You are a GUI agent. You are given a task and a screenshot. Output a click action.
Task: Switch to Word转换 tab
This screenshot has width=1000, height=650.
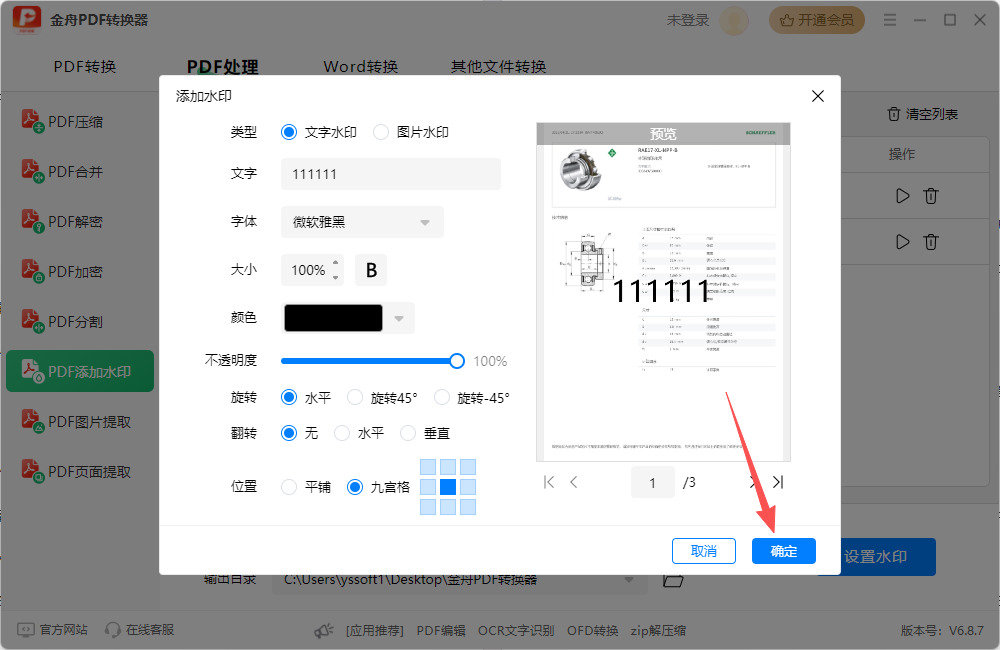[360, 66]
